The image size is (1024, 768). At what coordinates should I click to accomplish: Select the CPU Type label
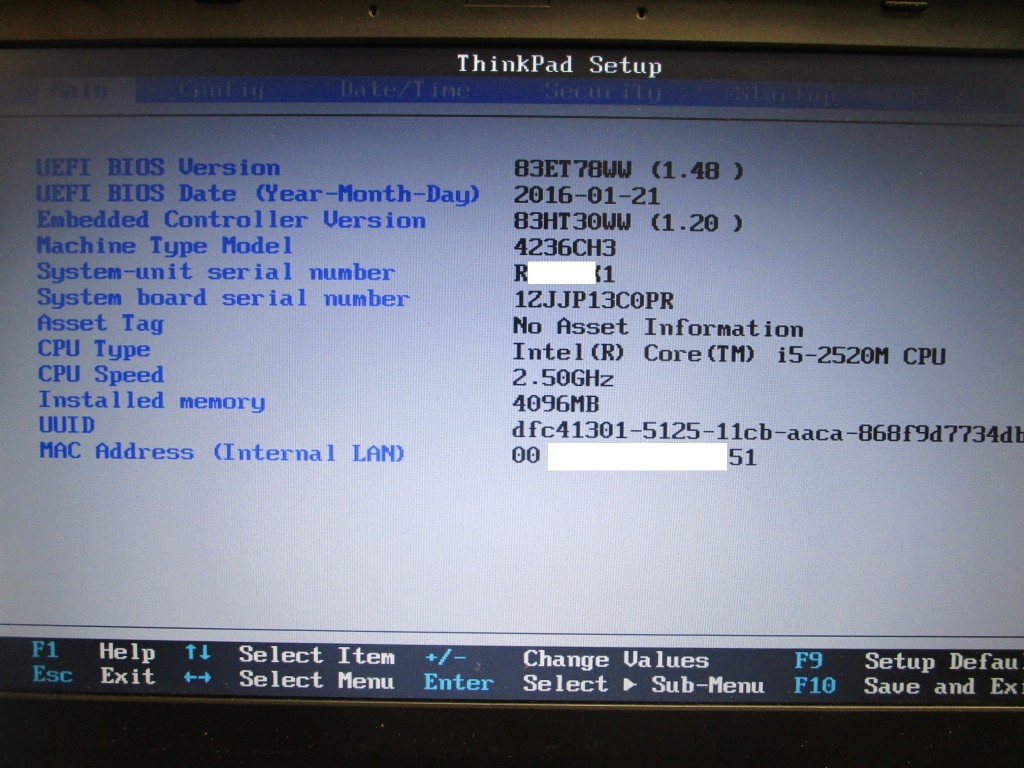pyautogui.click(x=94, y=349)
